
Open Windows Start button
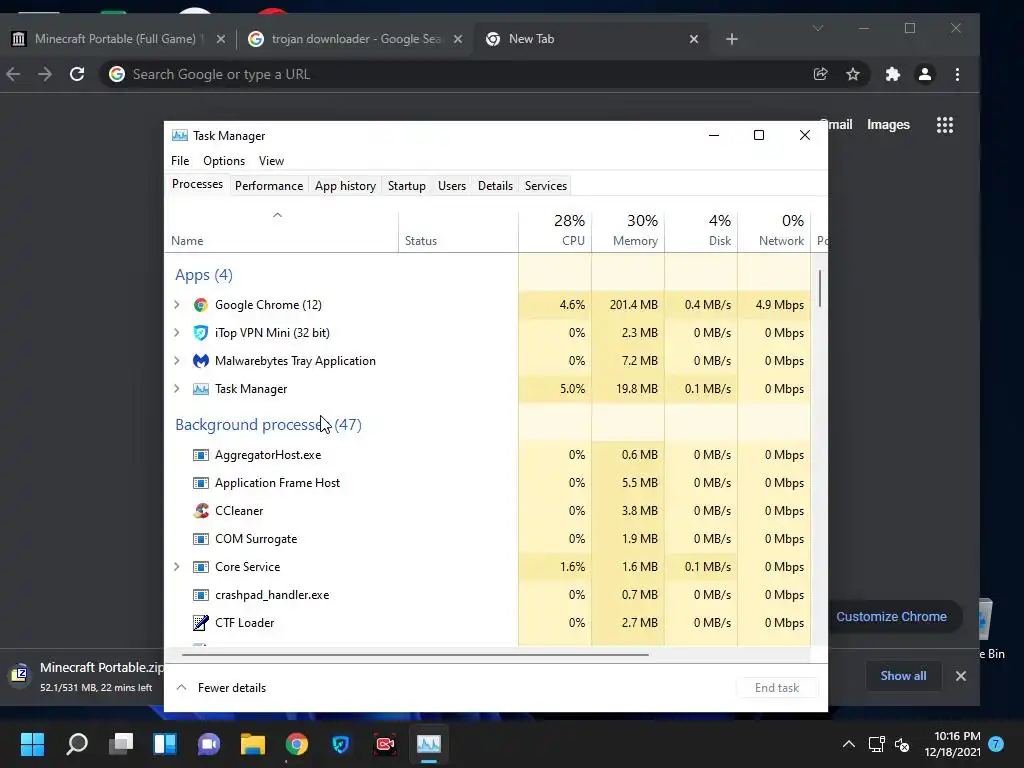point(32,744)
